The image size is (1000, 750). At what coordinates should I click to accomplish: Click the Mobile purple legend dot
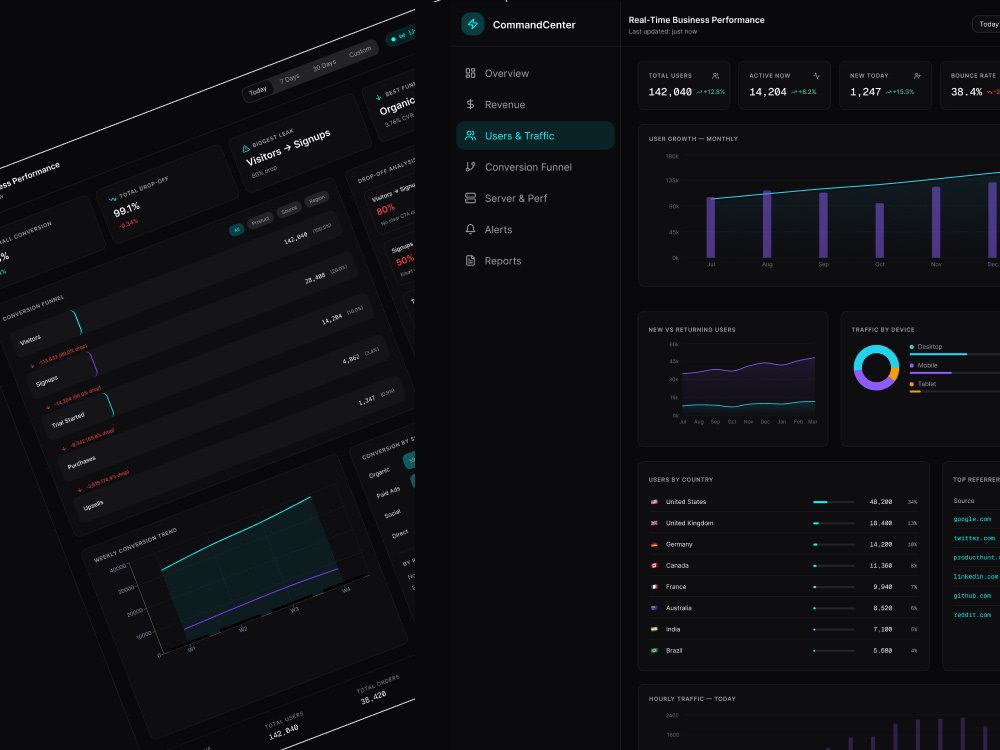911,365
